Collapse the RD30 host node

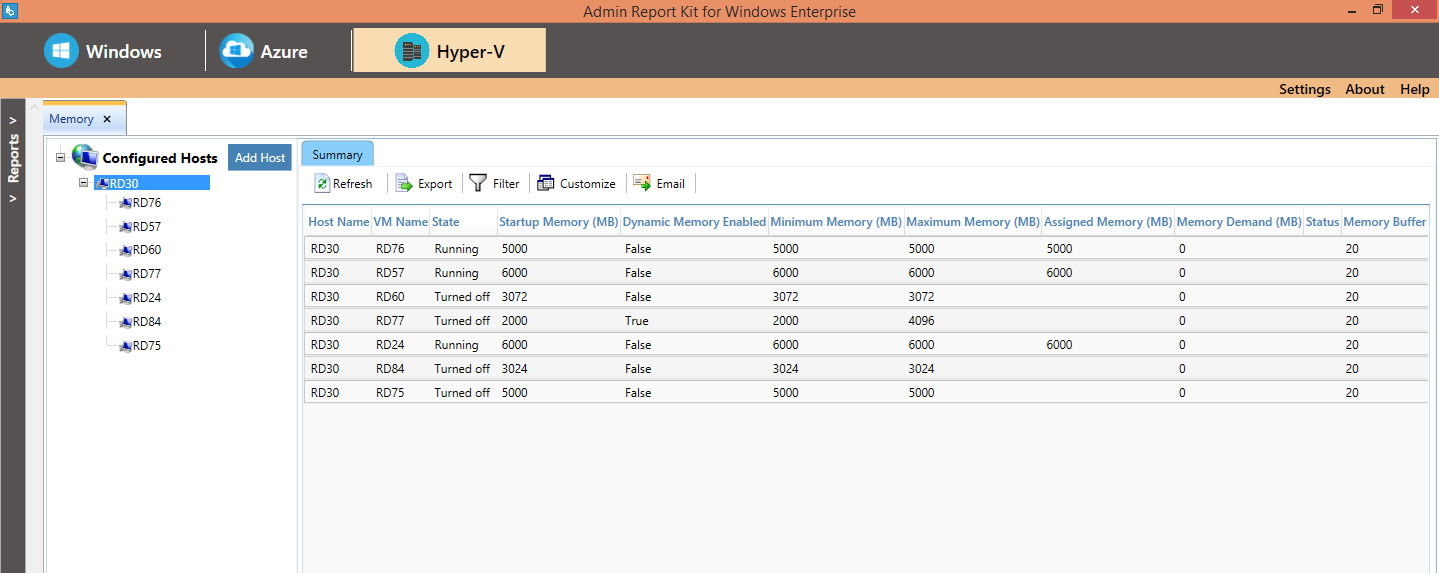[x=84, y=183]
